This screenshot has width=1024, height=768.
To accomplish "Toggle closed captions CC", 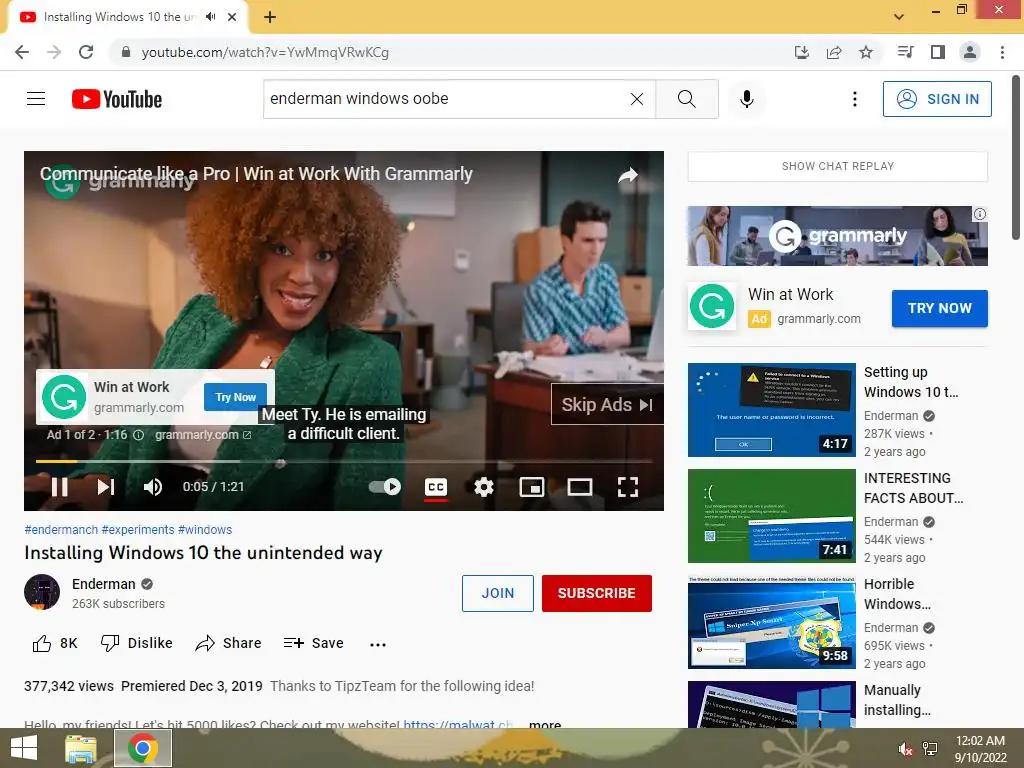I will pyautogui.click(x=436, y=487).
